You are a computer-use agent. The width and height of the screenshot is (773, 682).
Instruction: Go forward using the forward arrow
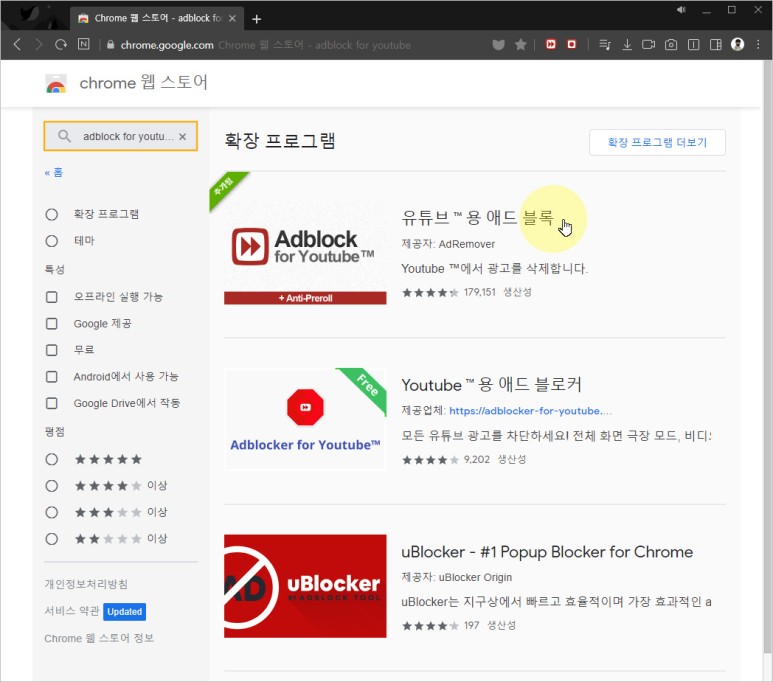pyautogui.click(x=39, y=45)
